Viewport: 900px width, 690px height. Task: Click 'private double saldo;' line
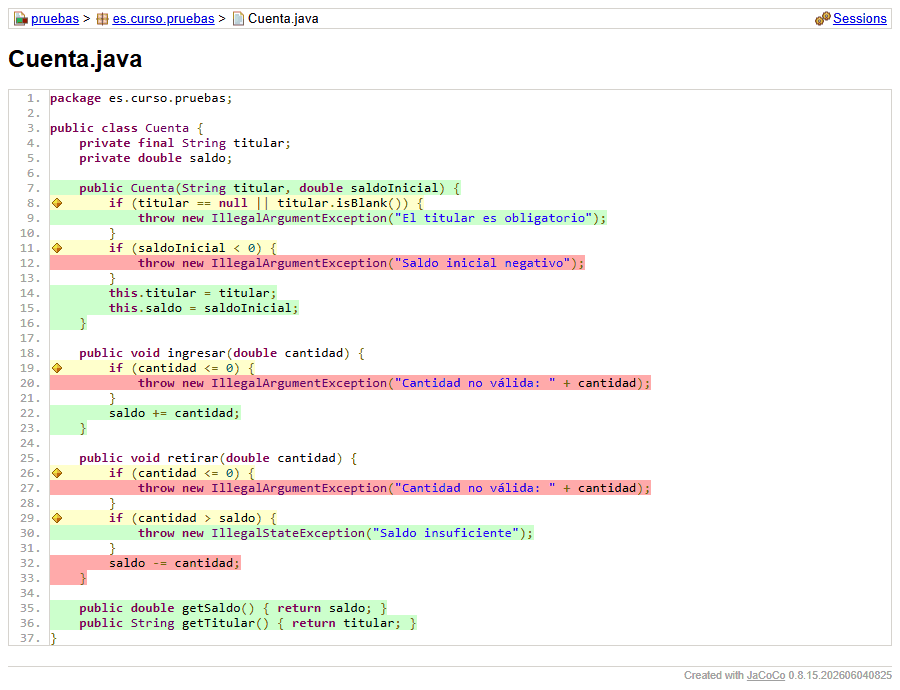coord(156,158)
